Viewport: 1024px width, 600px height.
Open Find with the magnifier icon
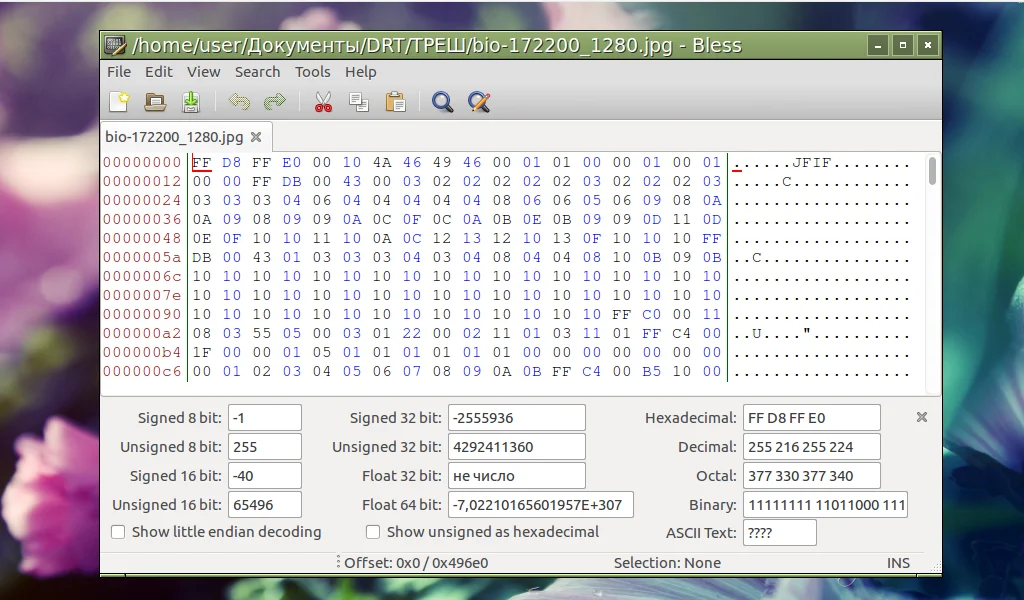[x=442, y=102]
